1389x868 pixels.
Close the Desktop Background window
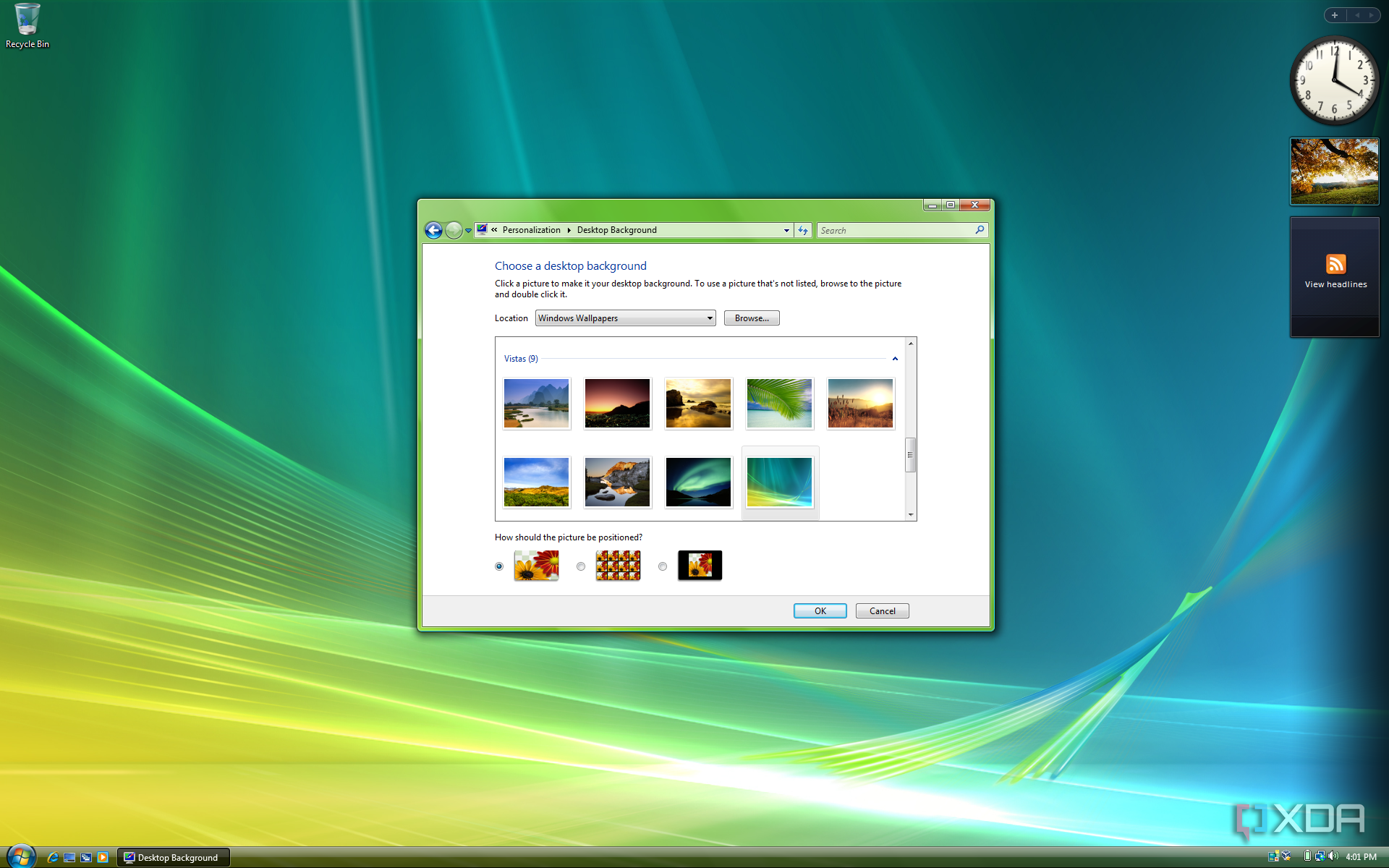coord(974,205)
